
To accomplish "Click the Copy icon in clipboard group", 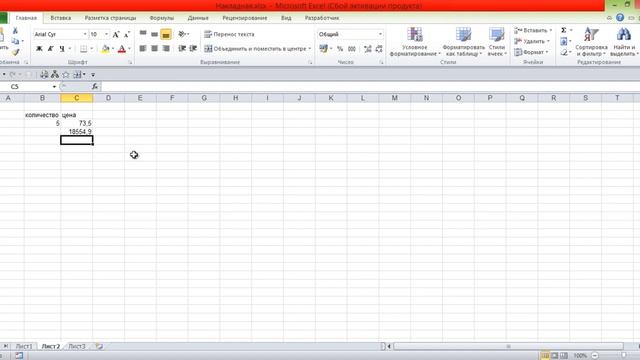I will (x=15, y=41).
